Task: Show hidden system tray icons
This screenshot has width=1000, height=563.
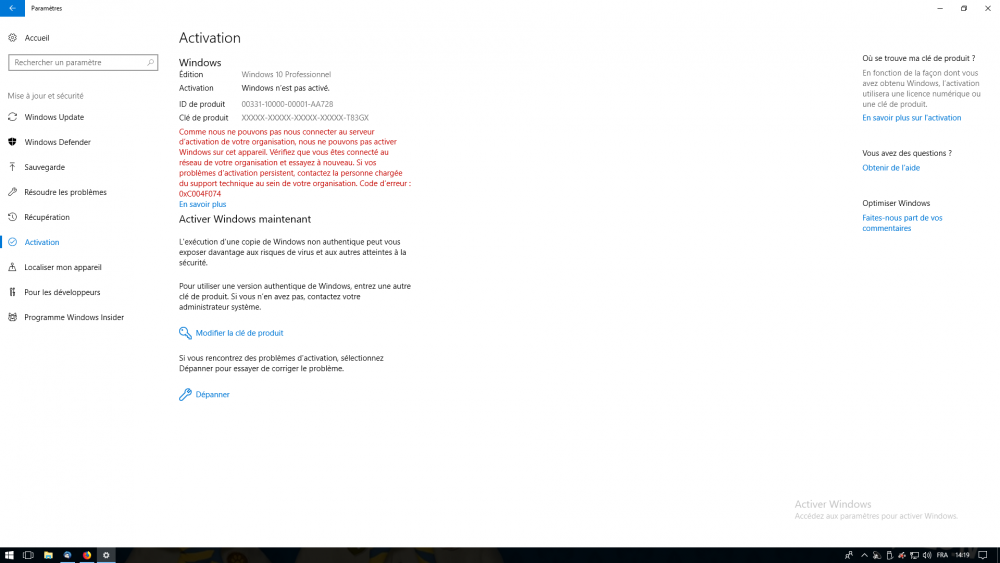Action: point(864,555)
